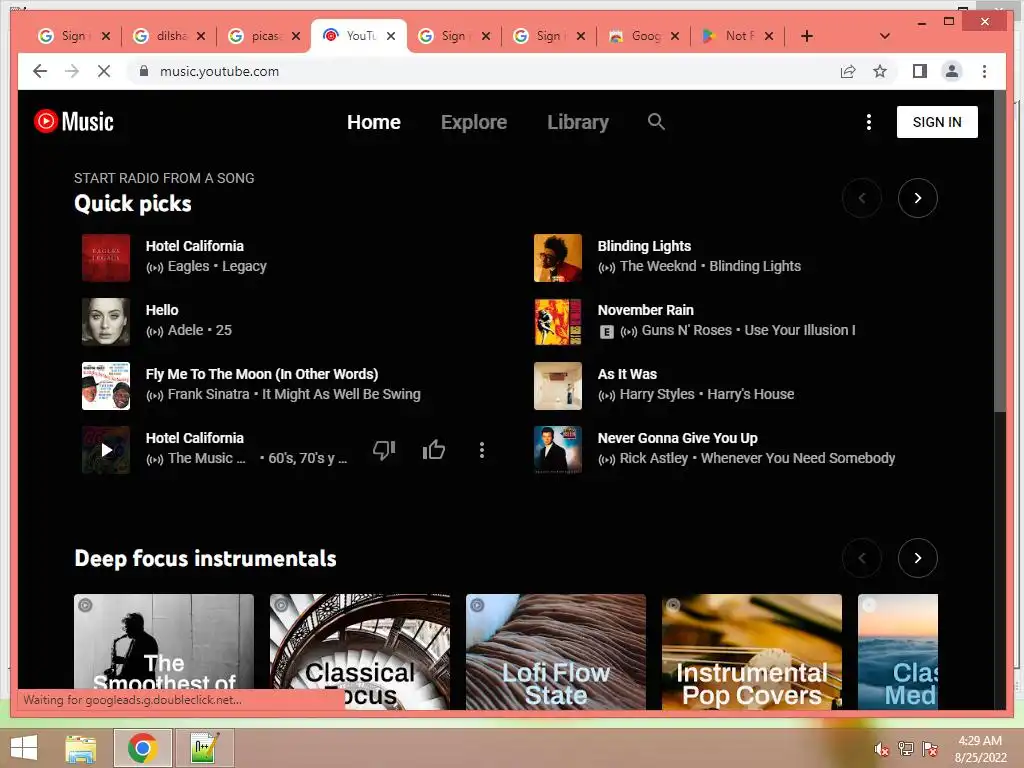Open the Library section

[x=578, y=122]
